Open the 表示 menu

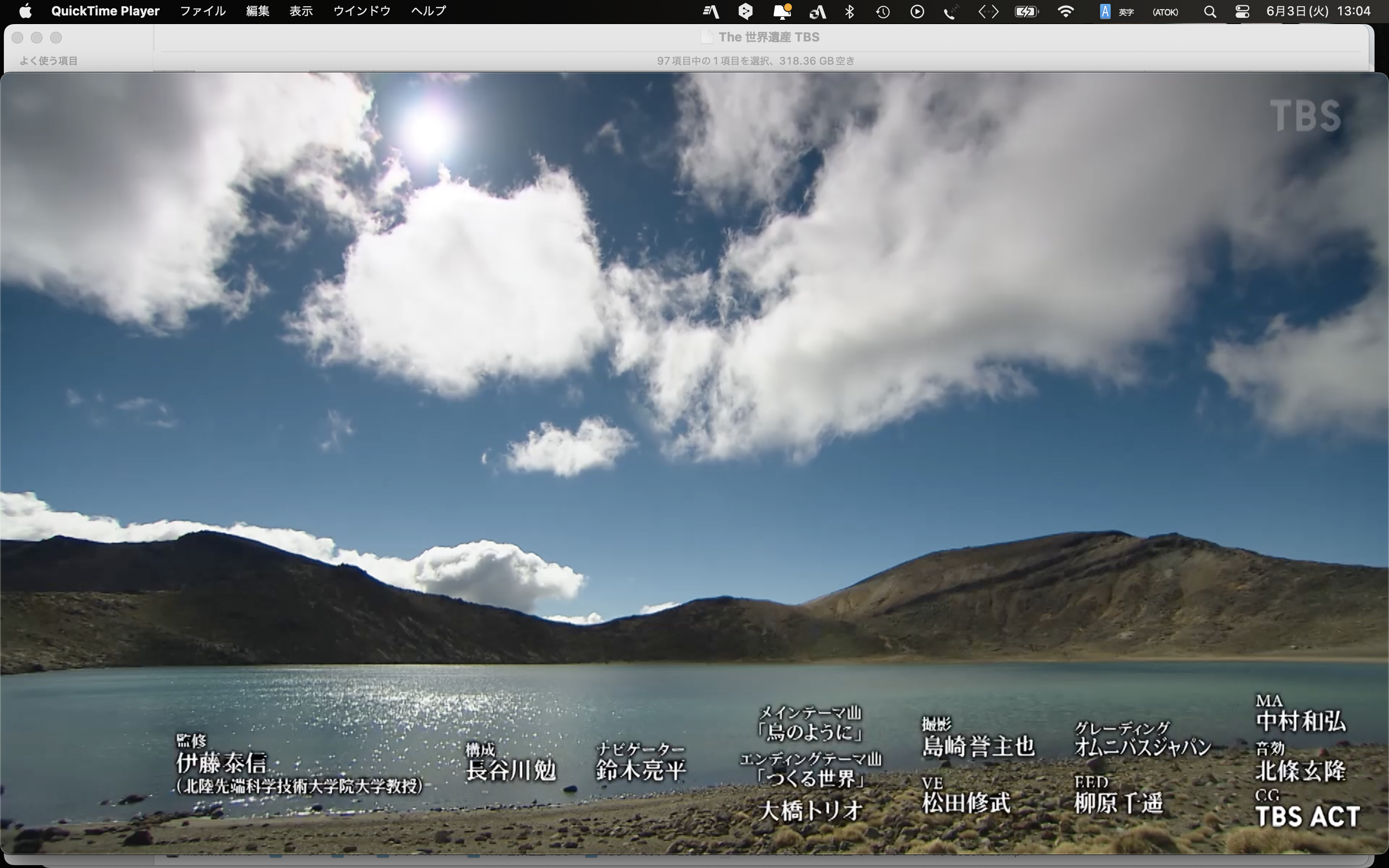[301, 11]
